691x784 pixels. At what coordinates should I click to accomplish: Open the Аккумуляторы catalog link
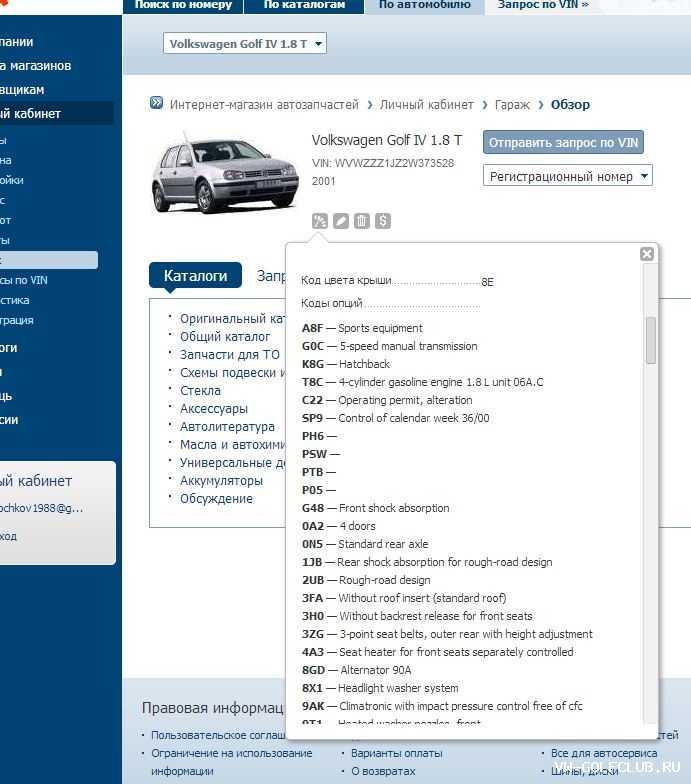coord(222,480)
